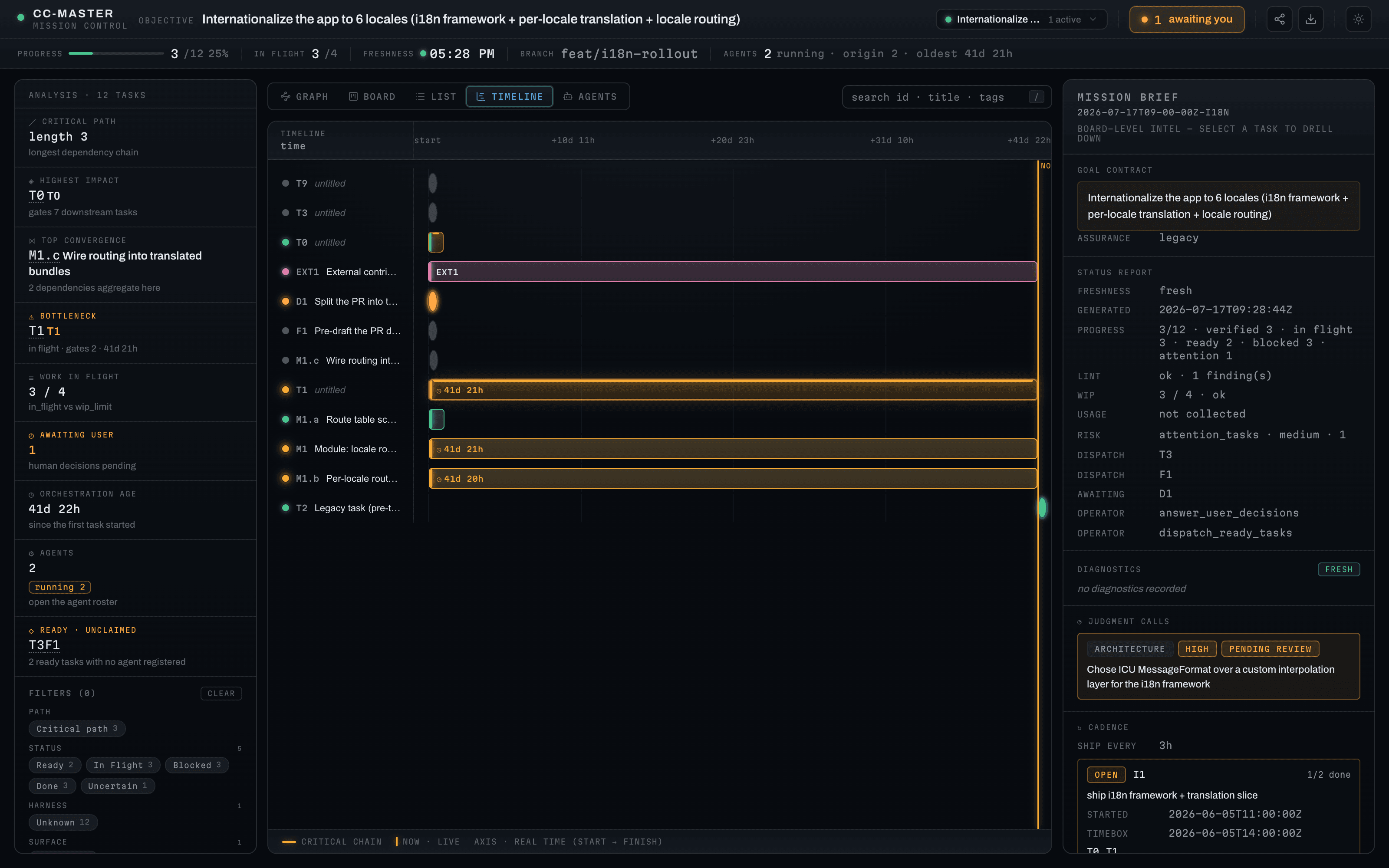Click the progress bar in the header
The height and width of the screenshot is (868, 1389).
[x=116, y=53]
